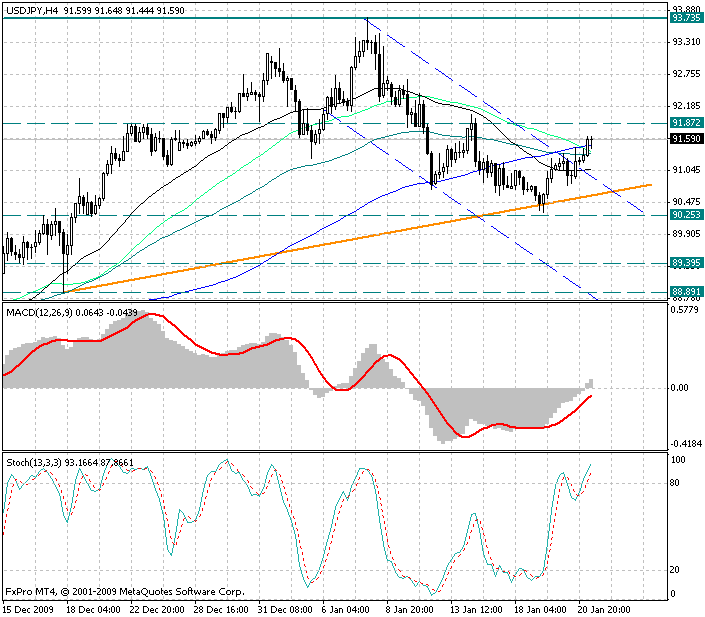Click the 91.872 price level label

point(686,123)
